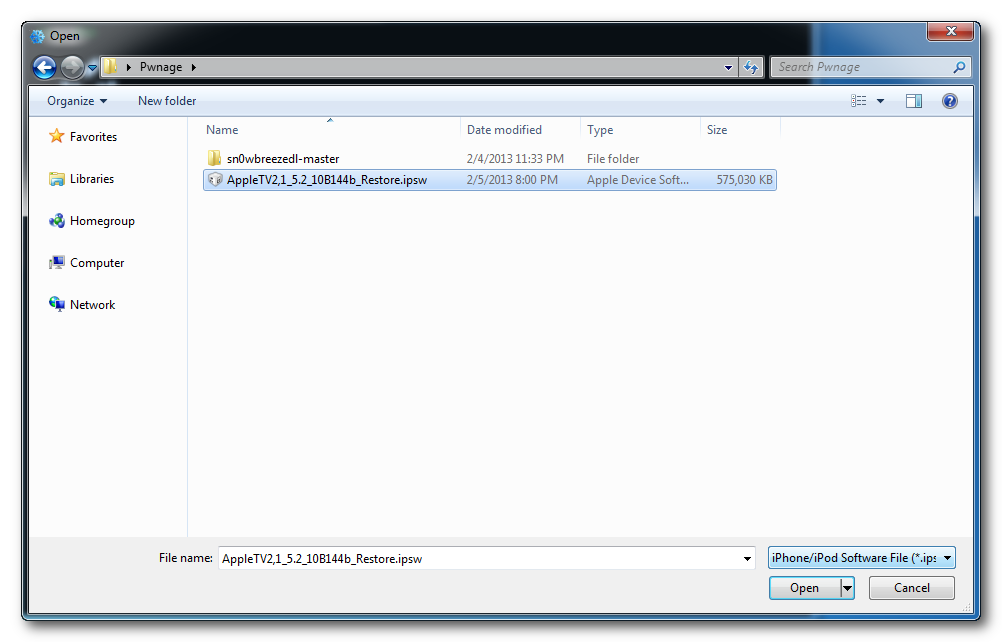Click the magnifier search icon
The height and width of the screenshot is (642, 1002).
click(x=959, y=67)
